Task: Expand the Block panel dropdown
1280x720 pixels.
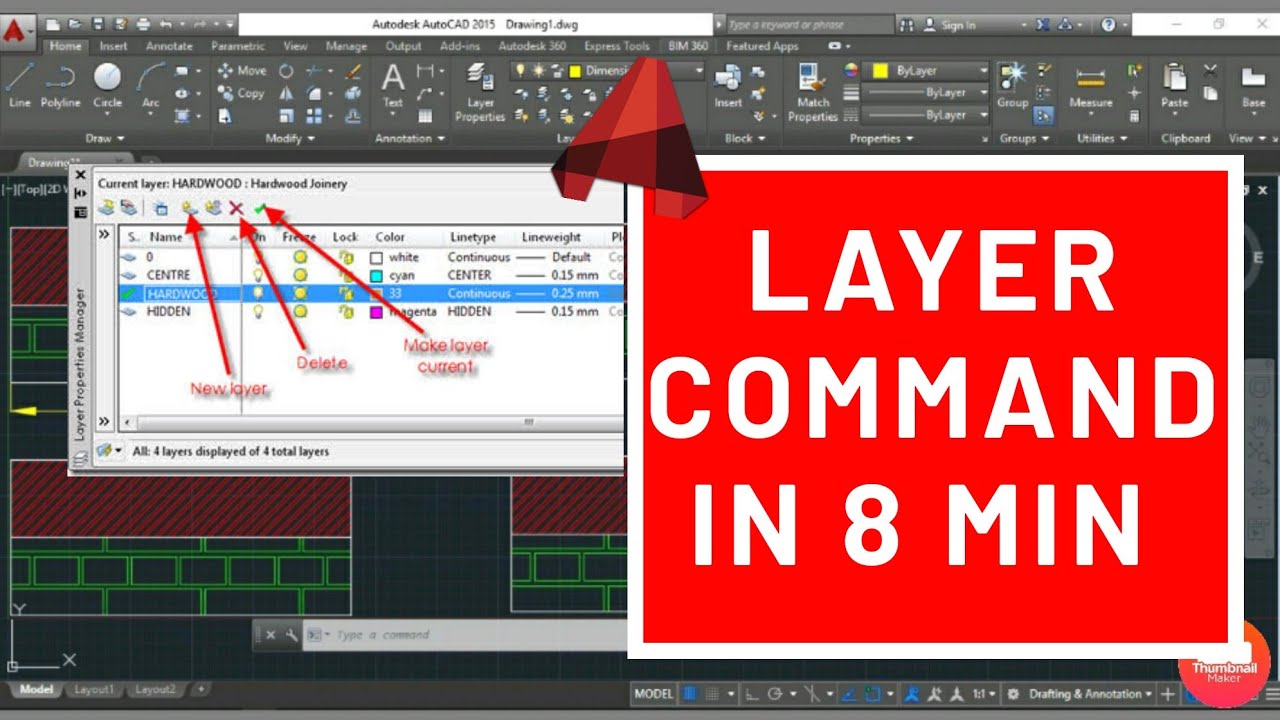Action: tap(745, 139)
